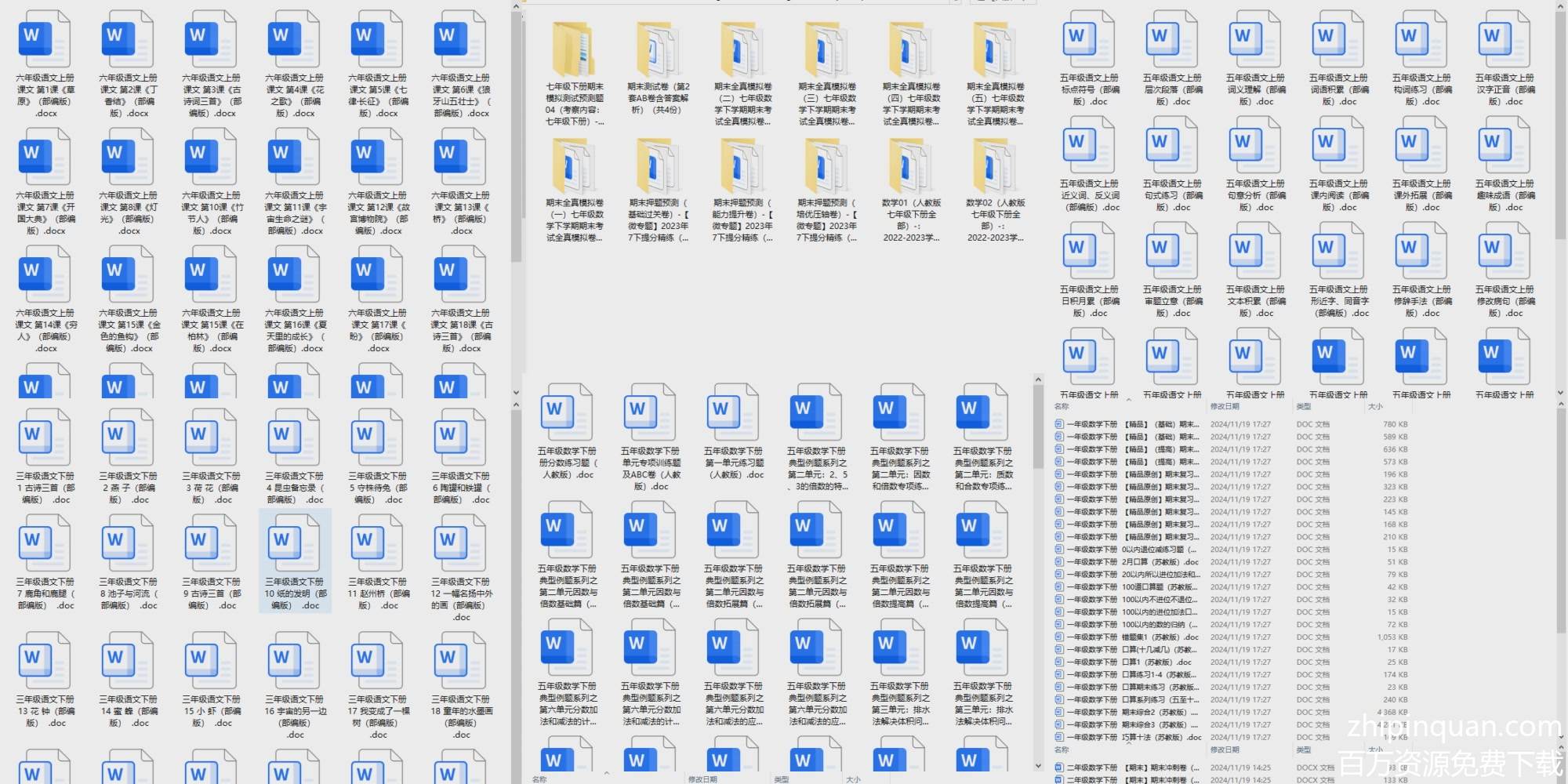The height and width of the screenshot is (784, 1568).
Task: Sort 一年级数学下册 list by 修改日期 column
Action: coord(1225,407)
